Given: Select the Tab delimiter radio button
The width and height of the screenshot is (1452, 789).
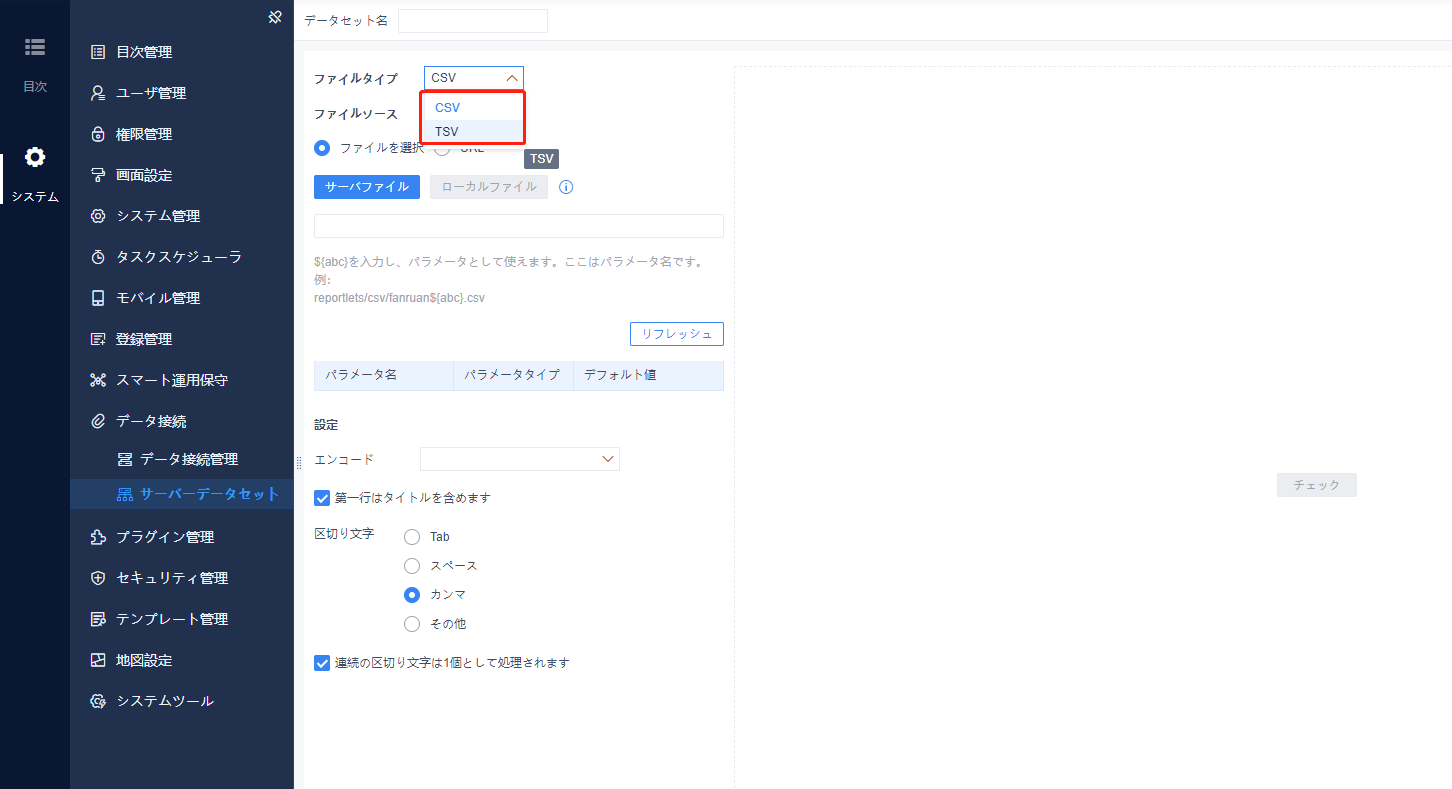Looking at the screenshot, I should click(411, 536).
